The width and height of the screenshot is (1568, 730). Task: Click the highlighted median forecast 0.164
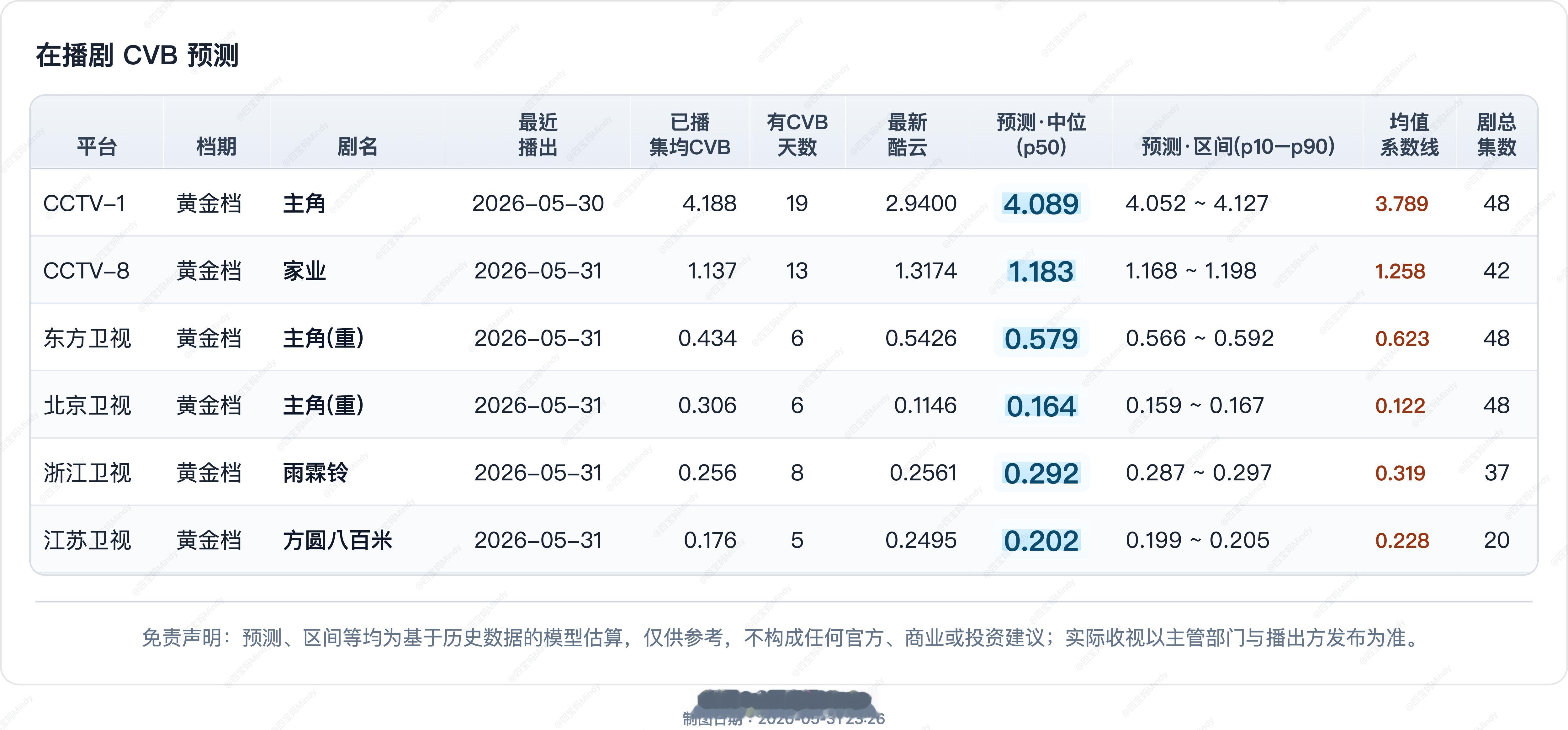[x=1041, y=407]
